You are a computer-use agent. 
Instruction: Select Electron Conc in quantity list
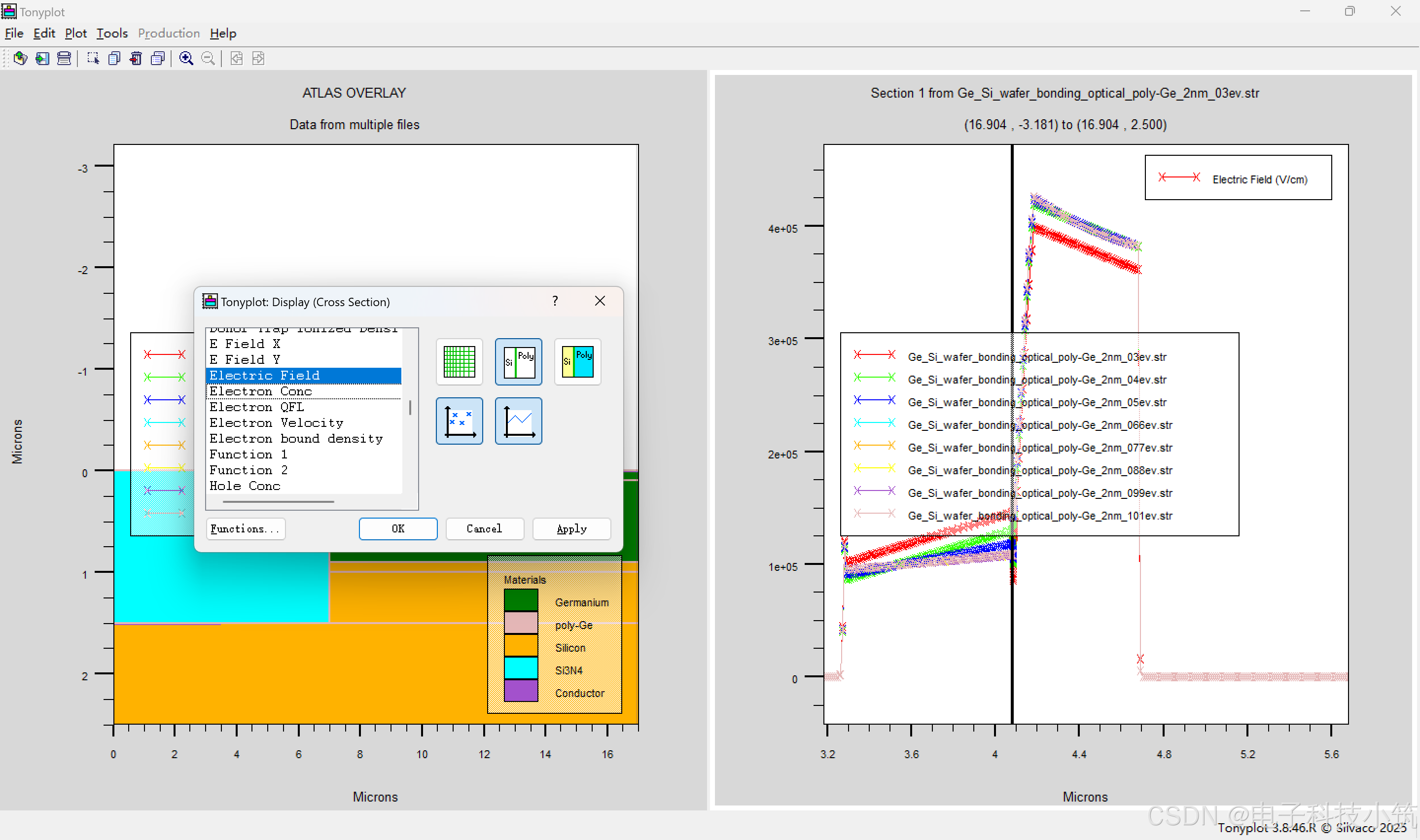(x=260, y=392)
